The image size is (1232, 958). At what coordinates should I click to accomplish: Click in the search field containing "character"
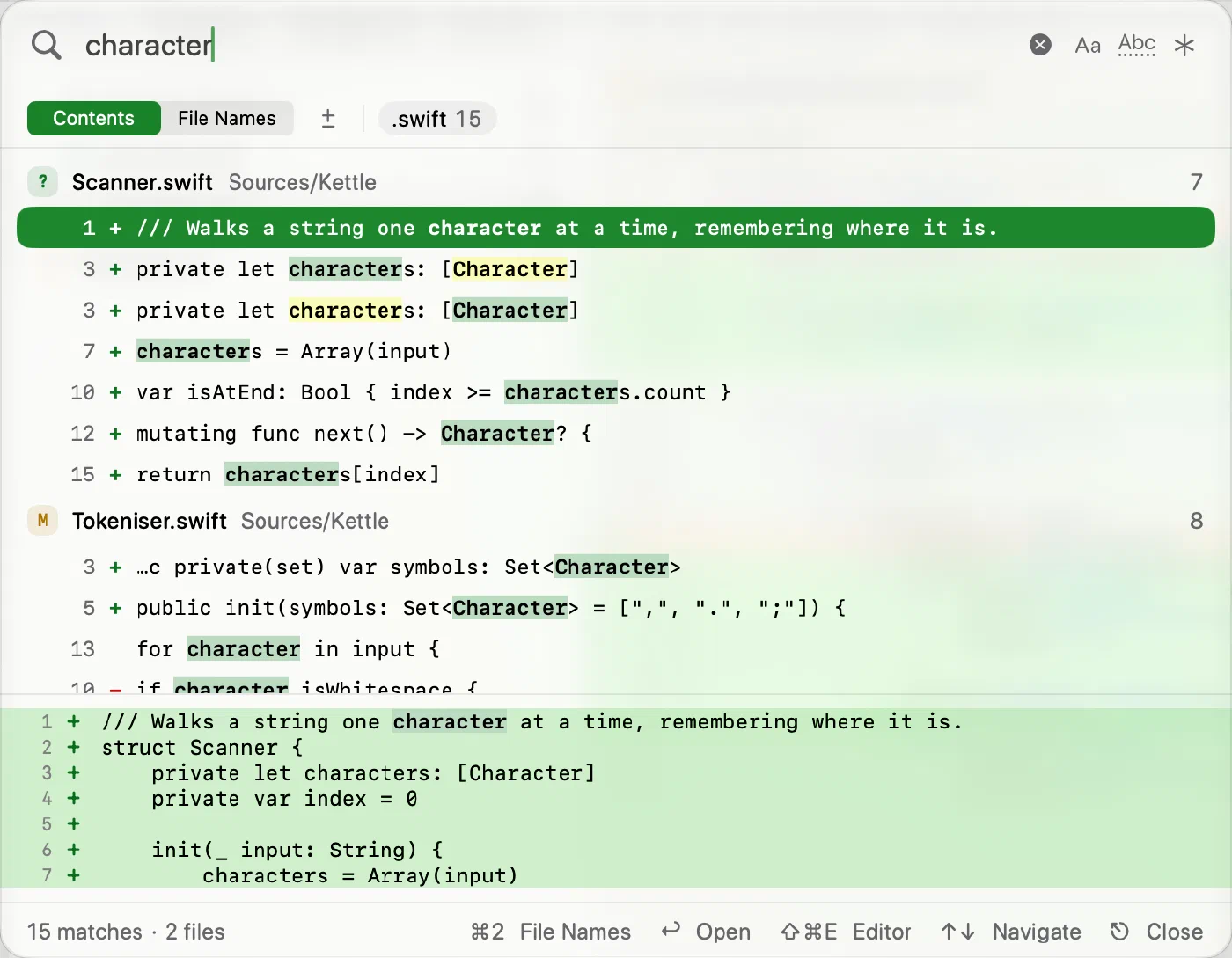546,45
